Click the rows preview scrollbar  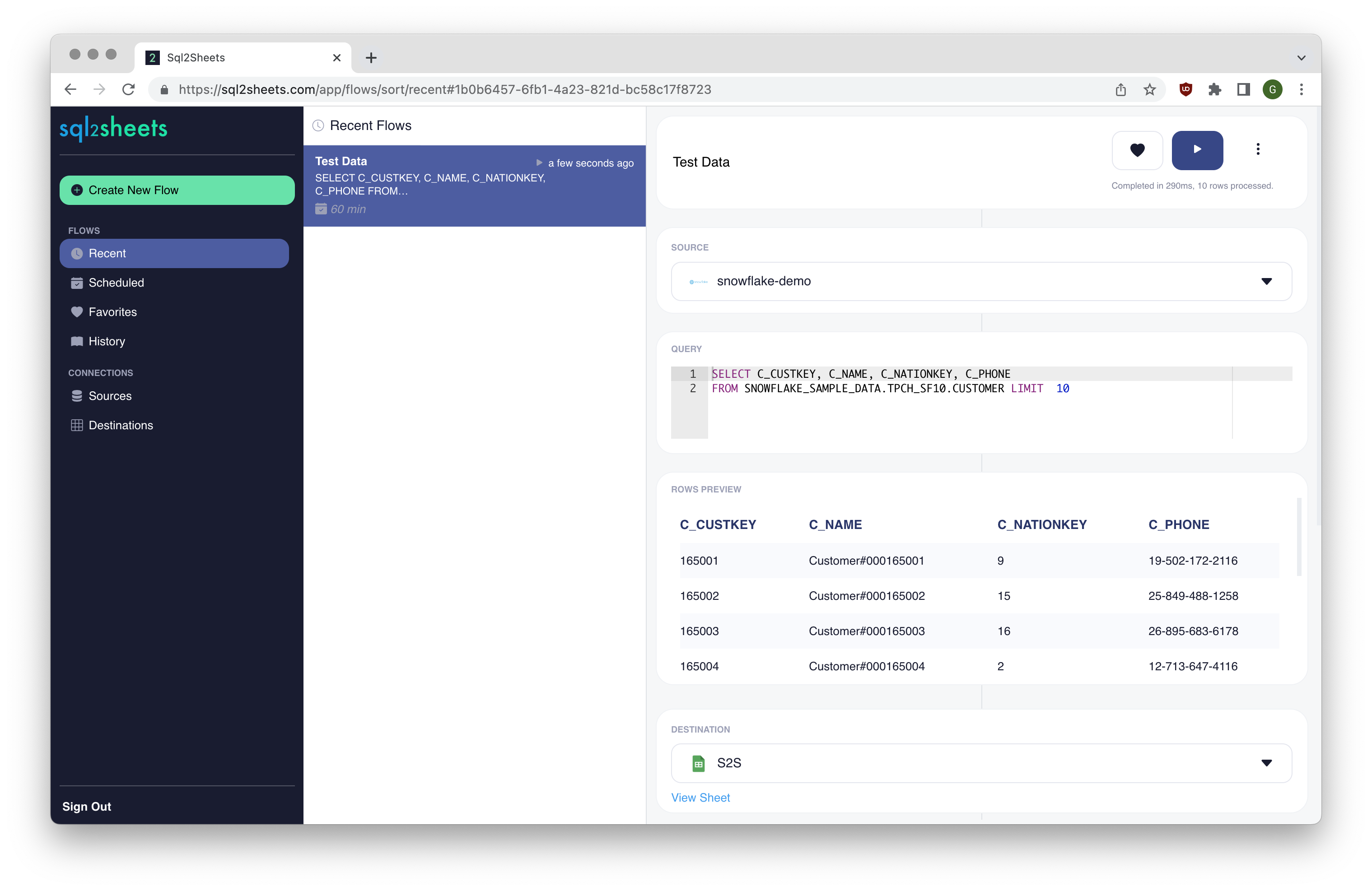(1299, 537)
